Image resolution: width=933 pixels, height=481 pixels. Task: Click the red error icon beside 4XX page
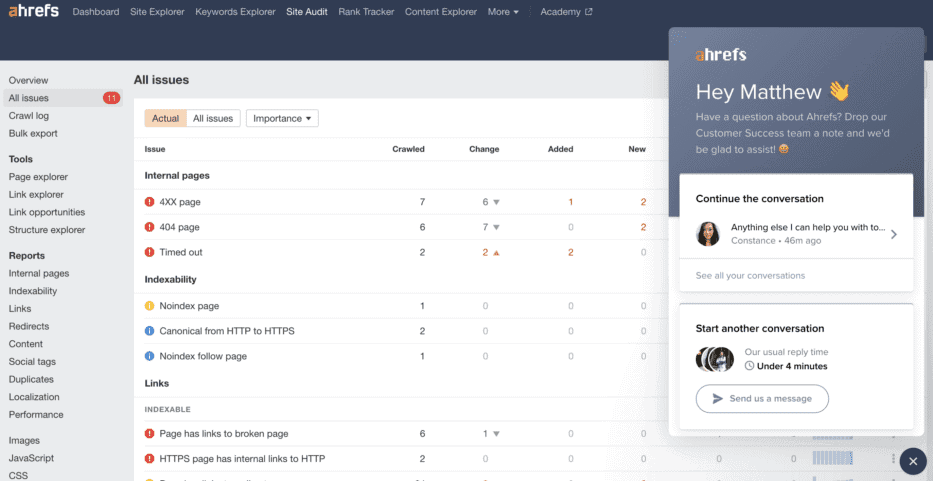tap(149, 202)
